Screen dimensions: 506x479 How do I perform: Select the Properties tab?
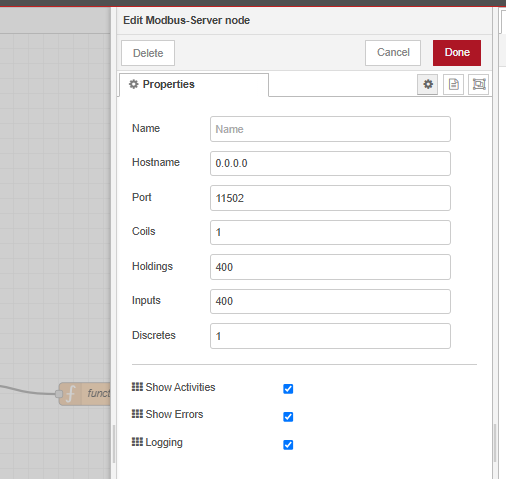194,85
